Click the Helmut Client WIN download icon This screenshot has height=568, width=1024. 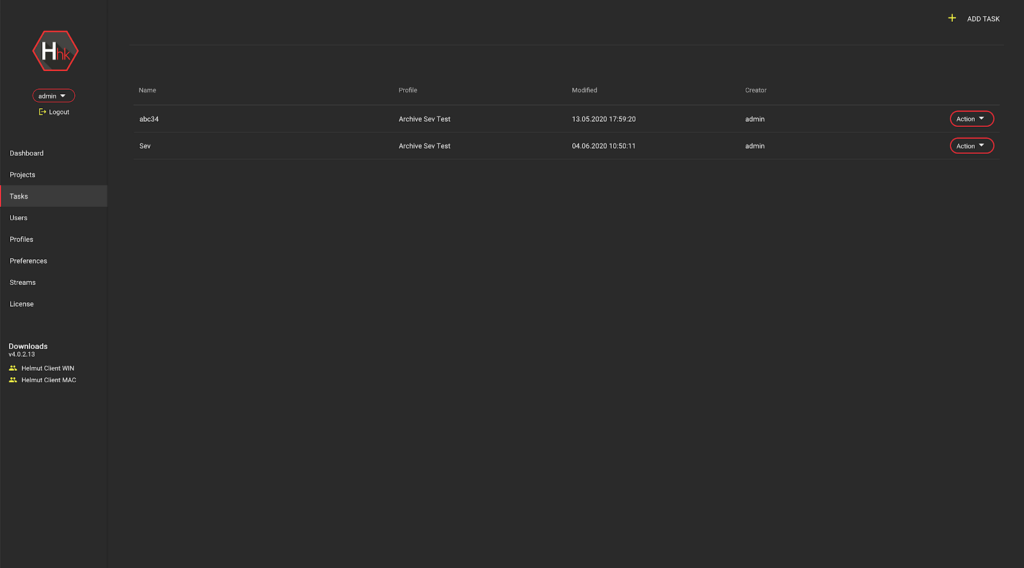[13, 368]
